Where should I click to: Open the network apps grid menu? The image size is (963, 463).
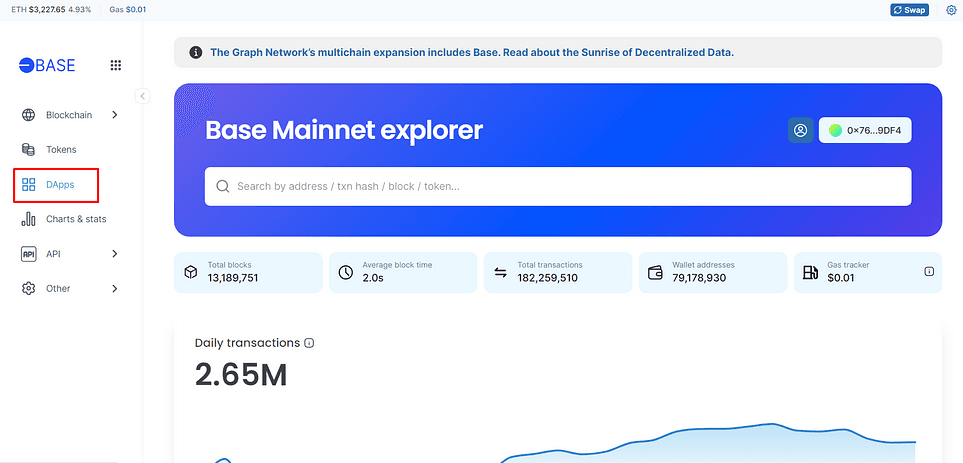click(115, 65)
